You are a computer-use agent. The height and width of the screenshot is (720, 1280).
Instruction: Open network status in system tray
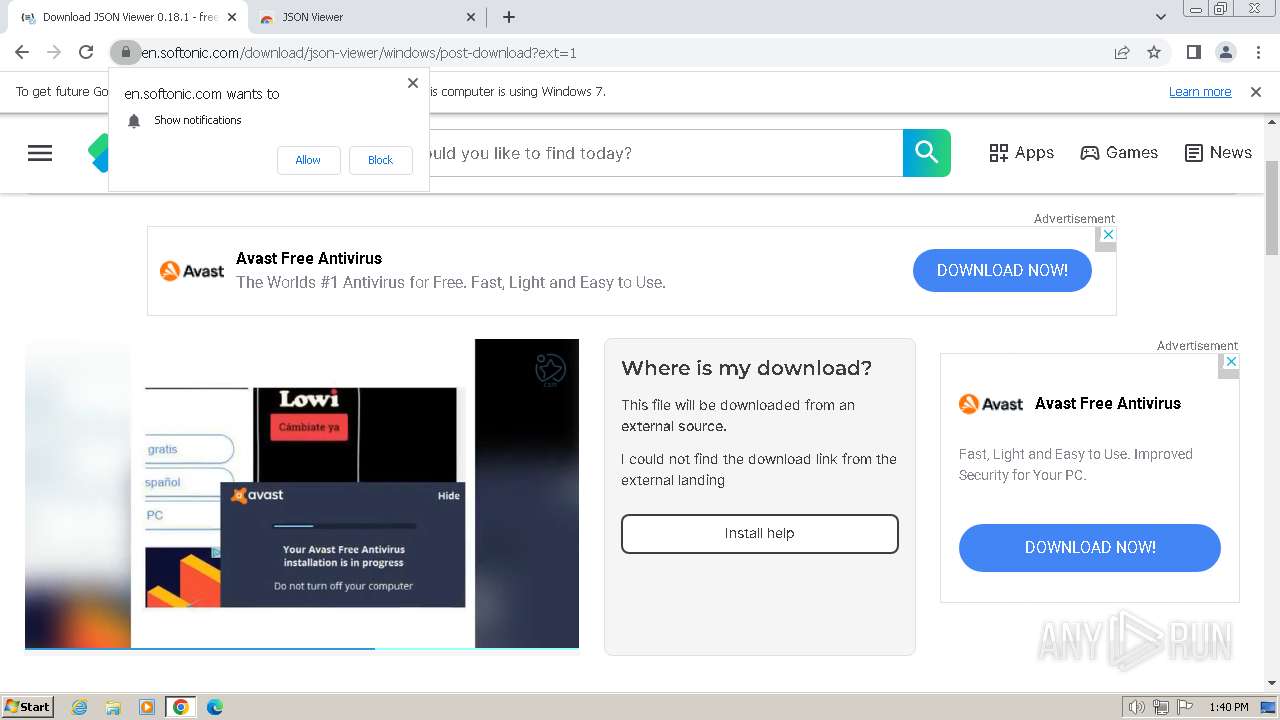1161,707
